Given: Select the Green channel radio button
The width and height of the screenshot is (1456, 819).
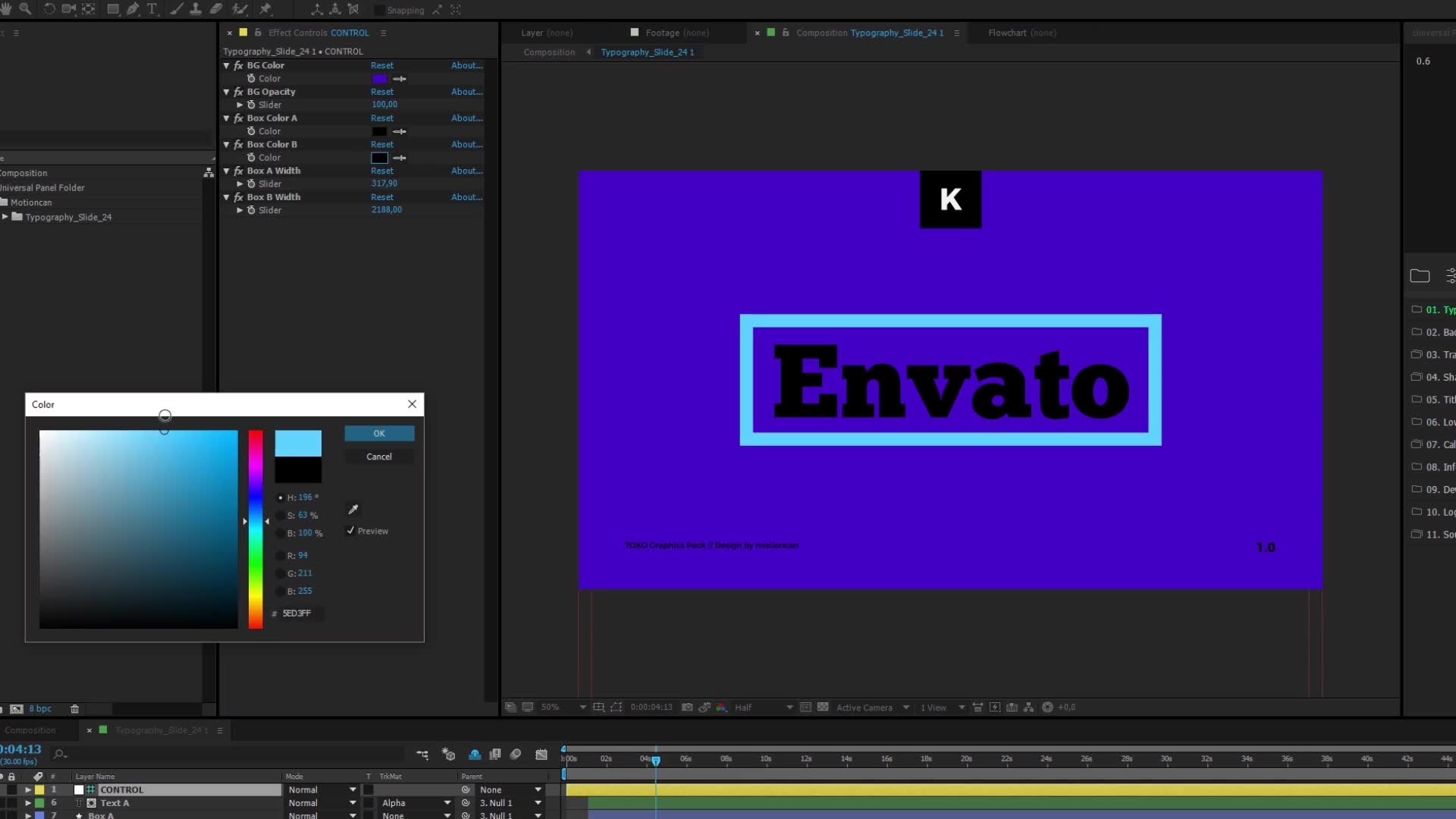Looking at the screenshot, I should pyautogui.click(x=281, y=573).
